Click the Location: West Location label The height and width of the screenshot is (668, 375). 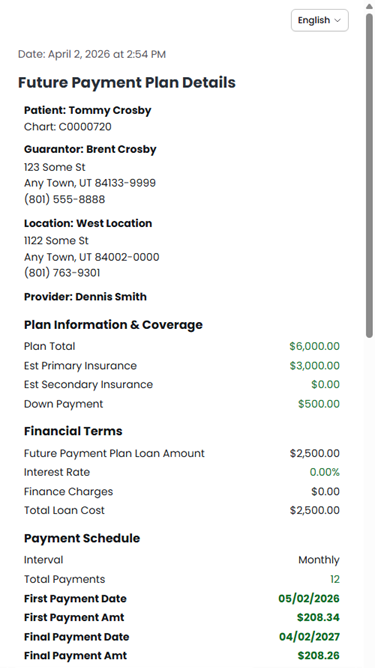click(x=88, y=223)
